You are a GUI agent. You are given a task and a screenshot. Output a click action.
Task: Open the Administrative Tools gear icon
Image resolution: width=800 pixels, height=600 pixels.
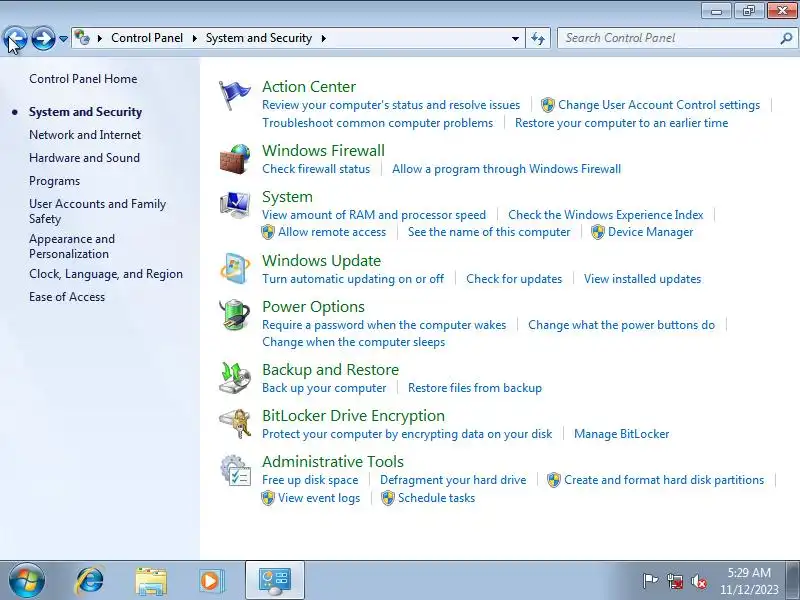click(235, 470)
